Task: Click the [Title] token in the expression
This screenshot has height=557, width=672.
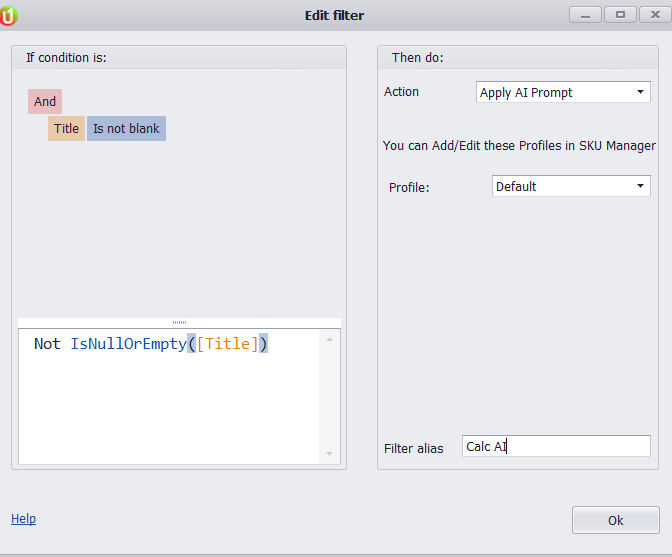Action: pos(228,344)
